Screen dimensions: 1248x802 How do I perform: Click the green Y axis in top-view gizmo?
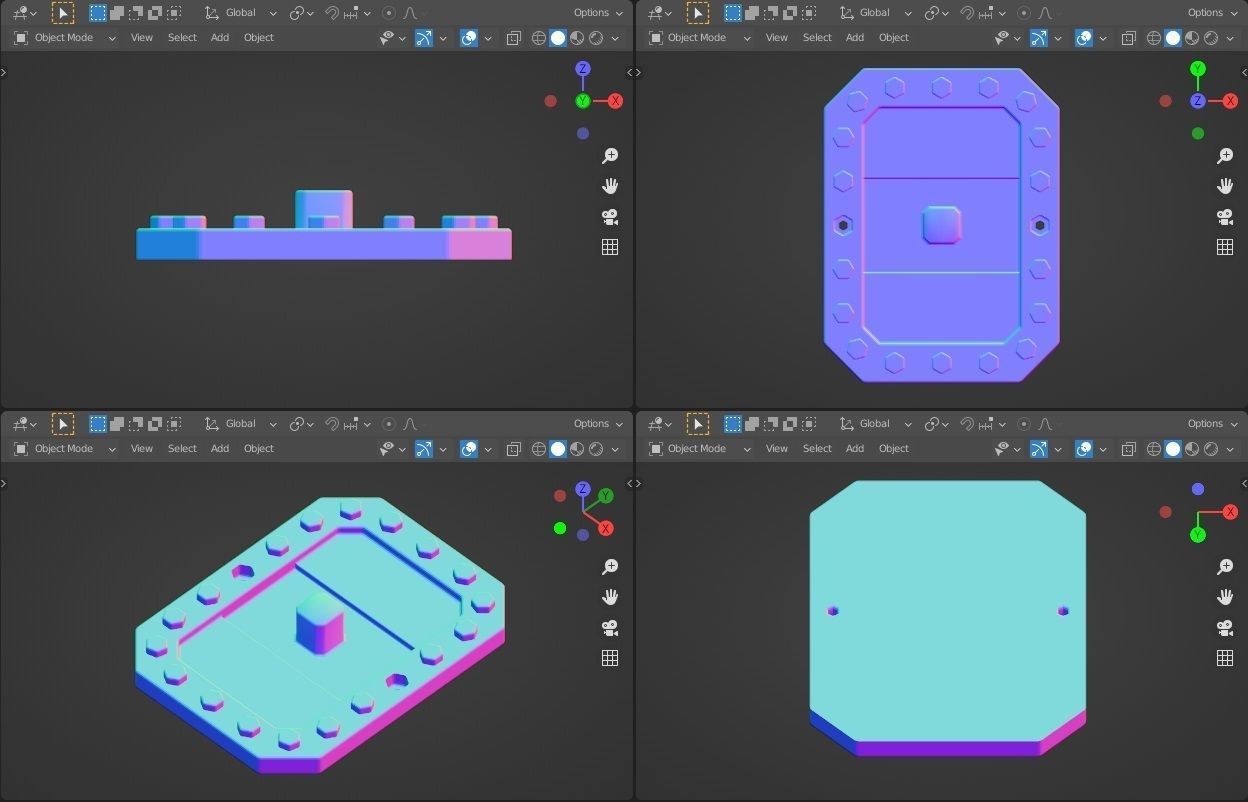(1198, 69)
